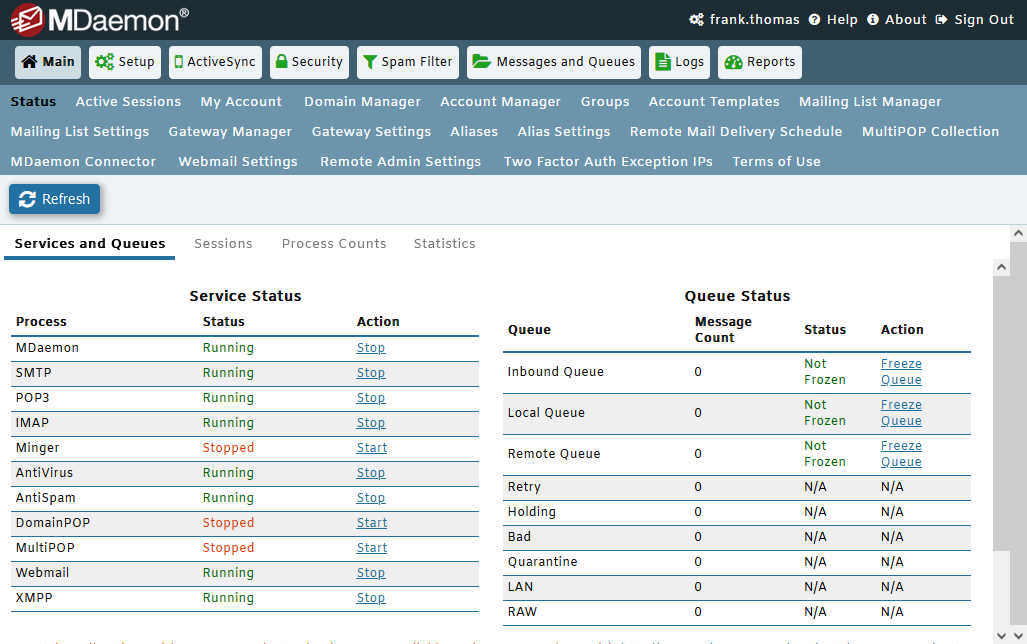The height and width of the screenshot is (644, 1027).
Task: Open Messages and Queues folder icon
Action: coord(481,62)
